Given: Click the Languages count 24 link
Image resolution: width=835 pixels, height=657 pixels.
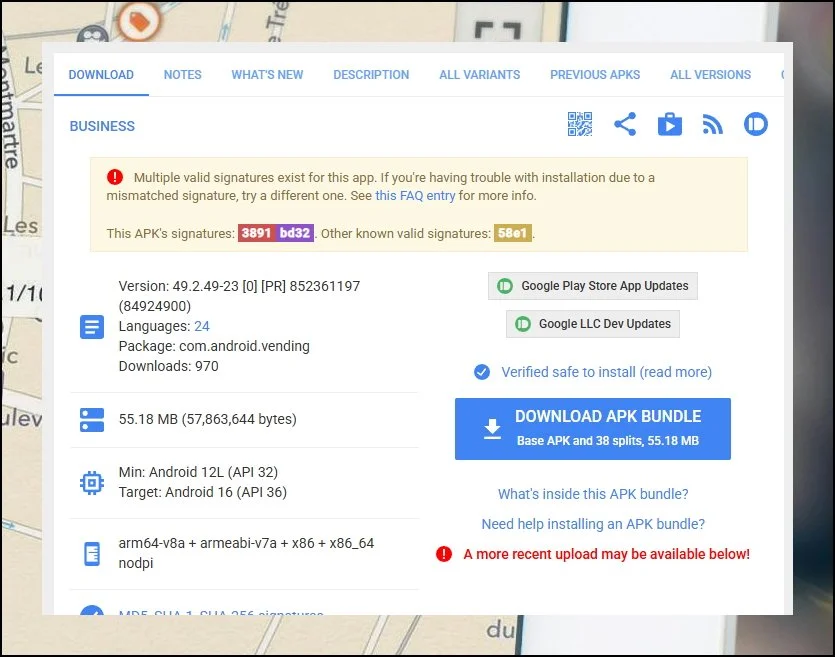Looking at the screenshot, I should coord(202,326).
